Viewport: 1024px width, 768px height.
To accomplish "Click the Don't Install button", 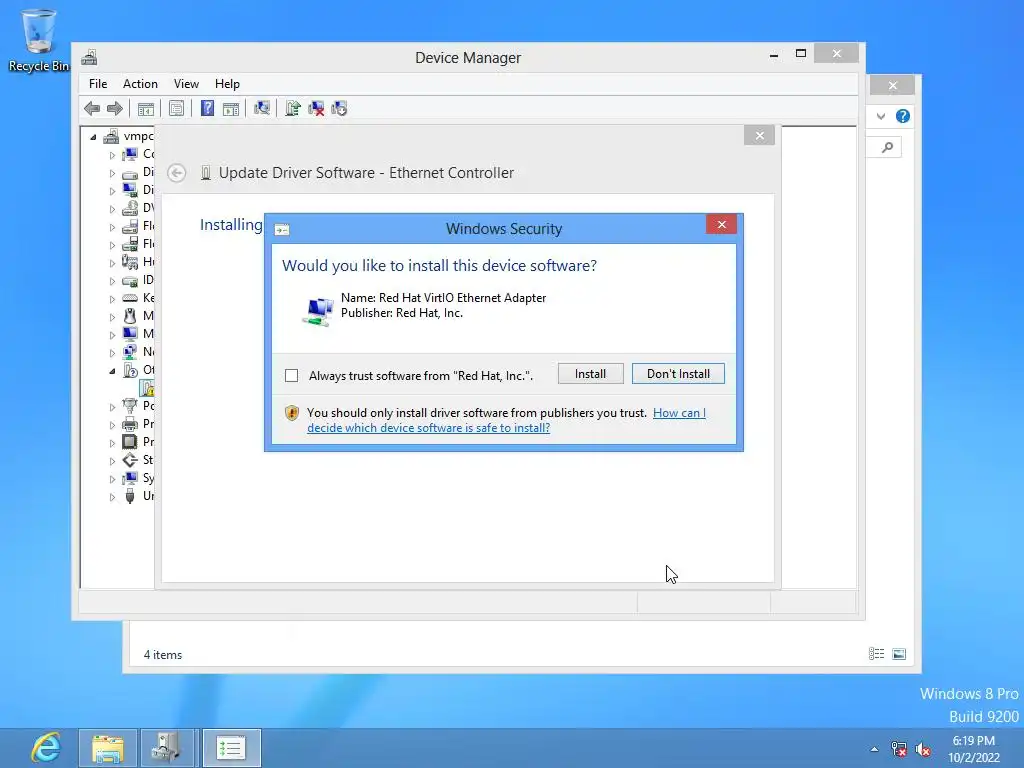I will pyautogui.click(x=678, y=374).
